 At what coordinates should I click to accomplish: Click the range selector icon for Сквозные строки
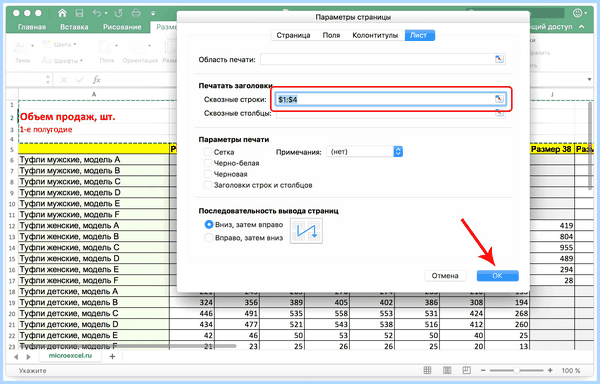pos(499,99)
